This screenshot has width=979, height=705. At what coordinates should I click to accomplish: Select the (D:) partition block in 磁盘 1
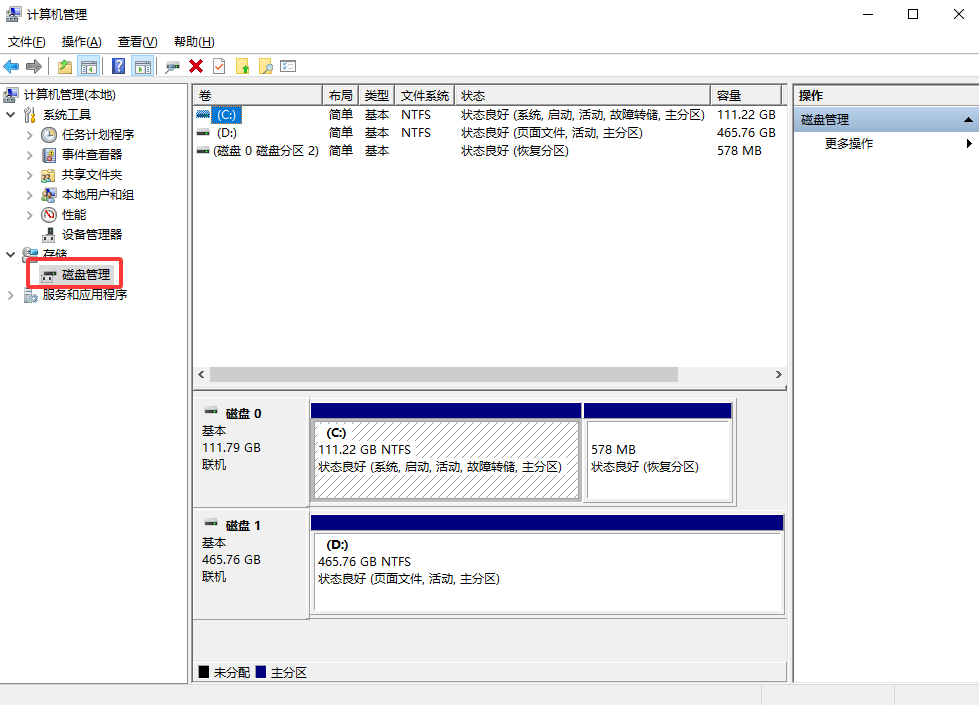[547, 564]
